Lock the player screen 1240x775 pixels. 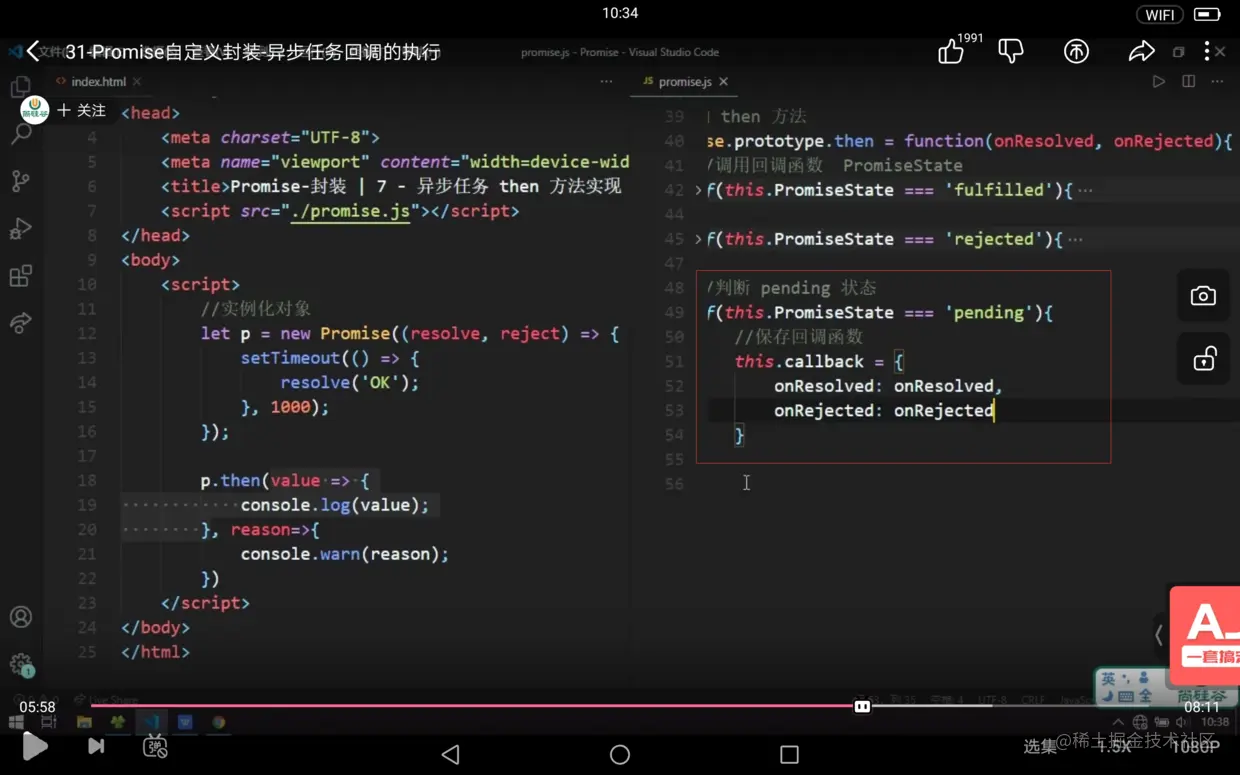[1203, 359]
